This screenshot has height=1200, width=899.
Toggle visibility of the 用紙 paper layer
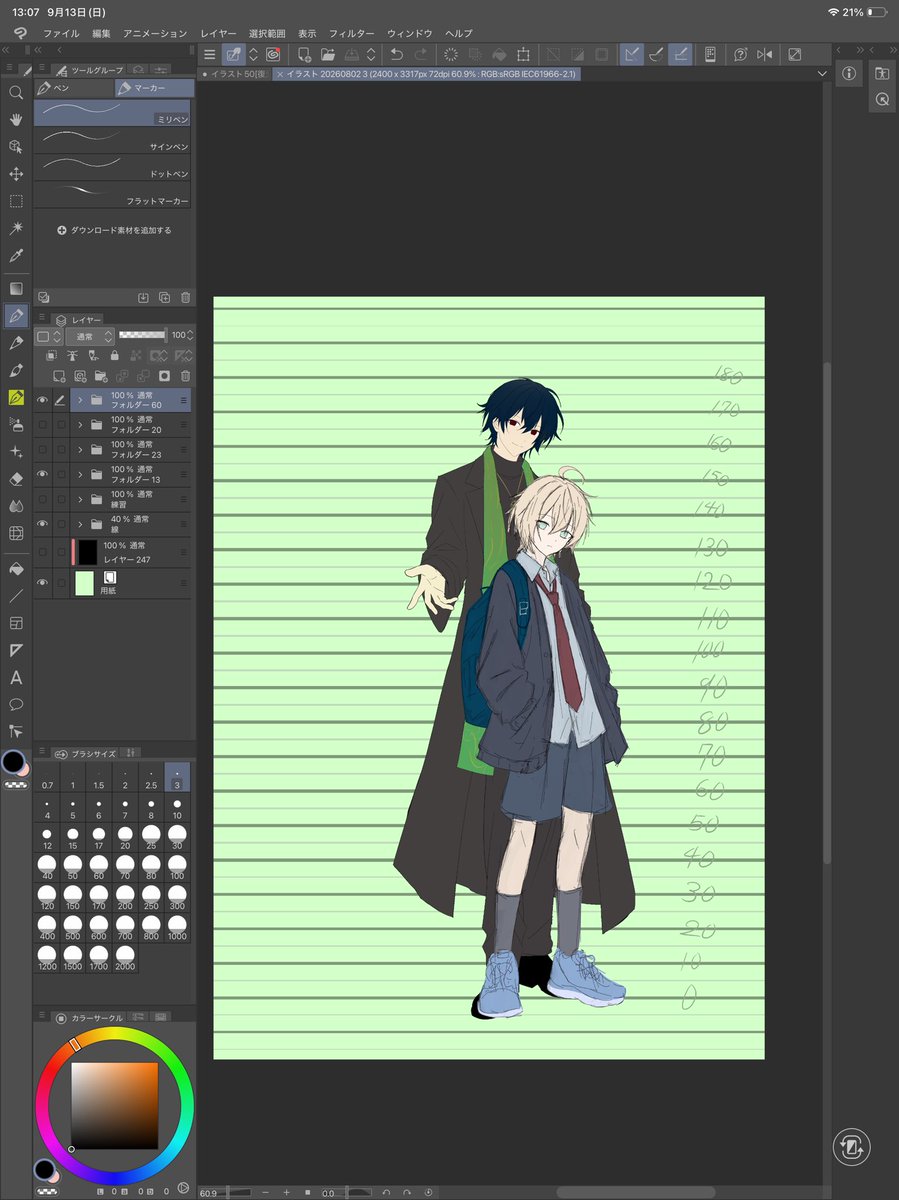(42, 582)
